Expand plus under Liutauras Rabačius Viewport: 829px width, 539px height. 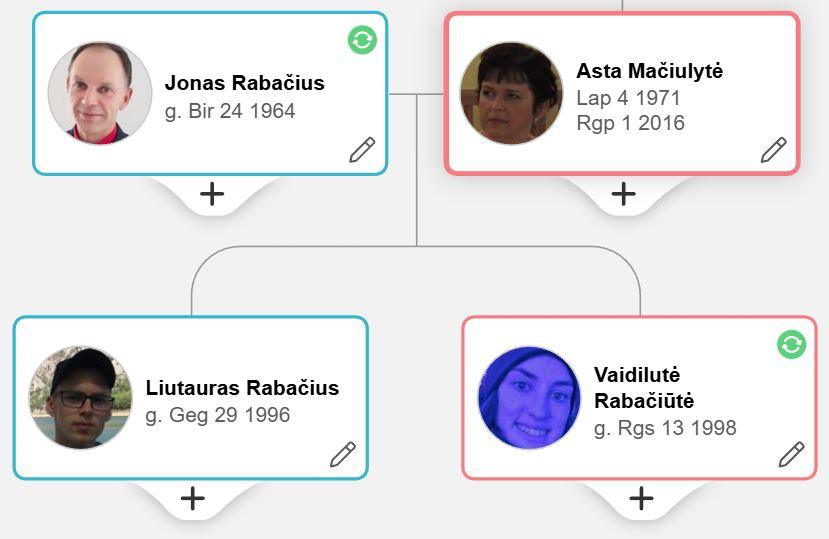click(192, 498)
